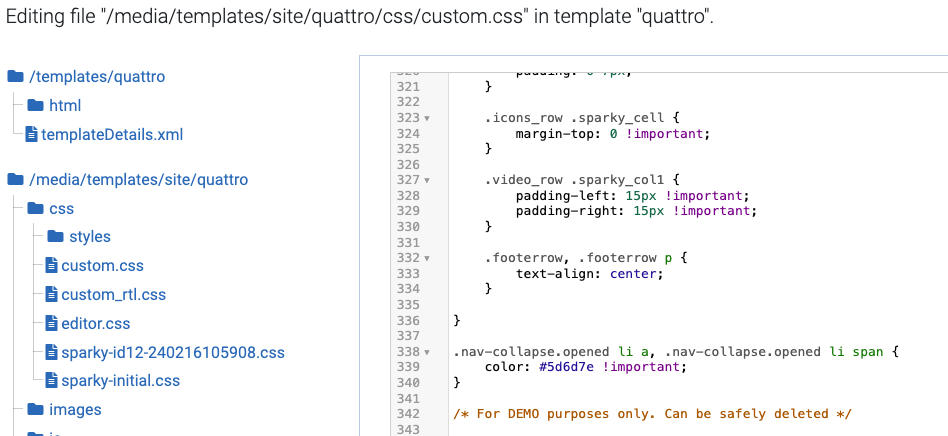Click the editor.css file icon
Image resolution: width=948 pixels, height=436 pixels.
[x=52, y=324]
